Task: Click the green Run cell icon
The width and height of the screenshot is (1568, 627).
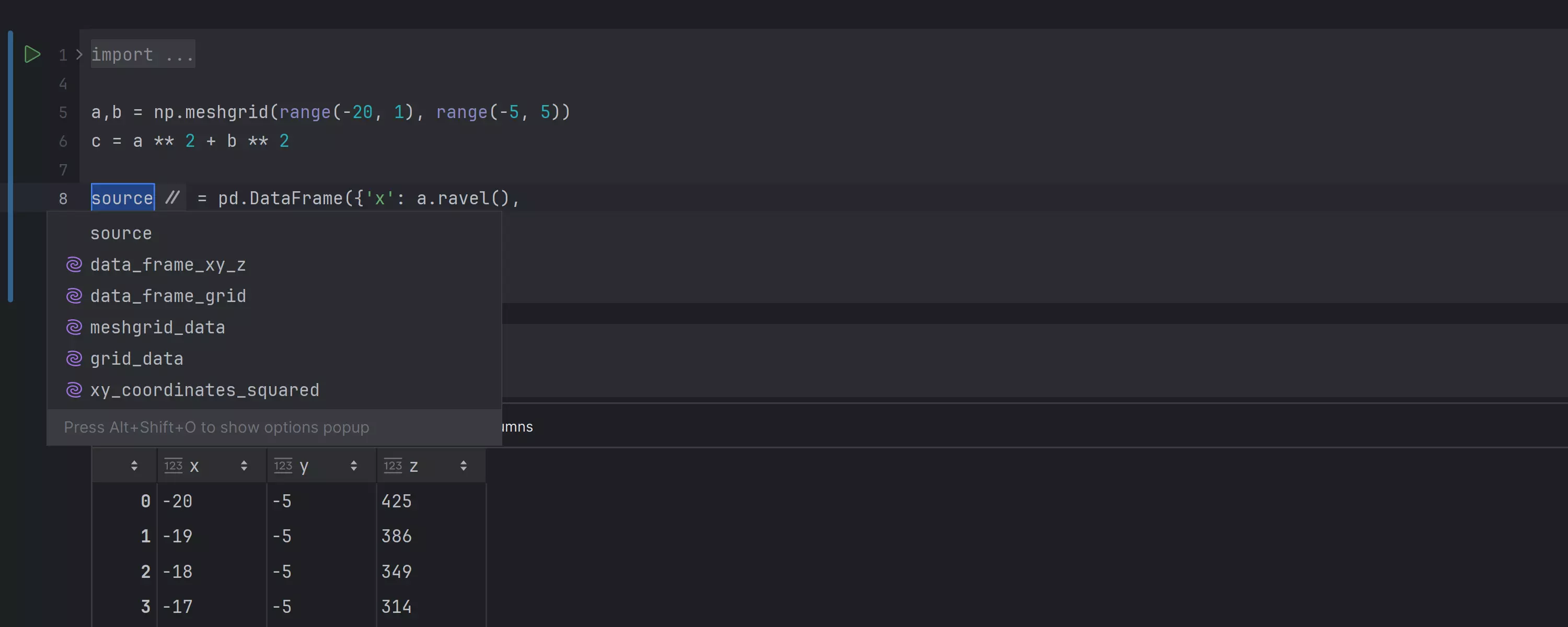Action: tap(32, 54)
